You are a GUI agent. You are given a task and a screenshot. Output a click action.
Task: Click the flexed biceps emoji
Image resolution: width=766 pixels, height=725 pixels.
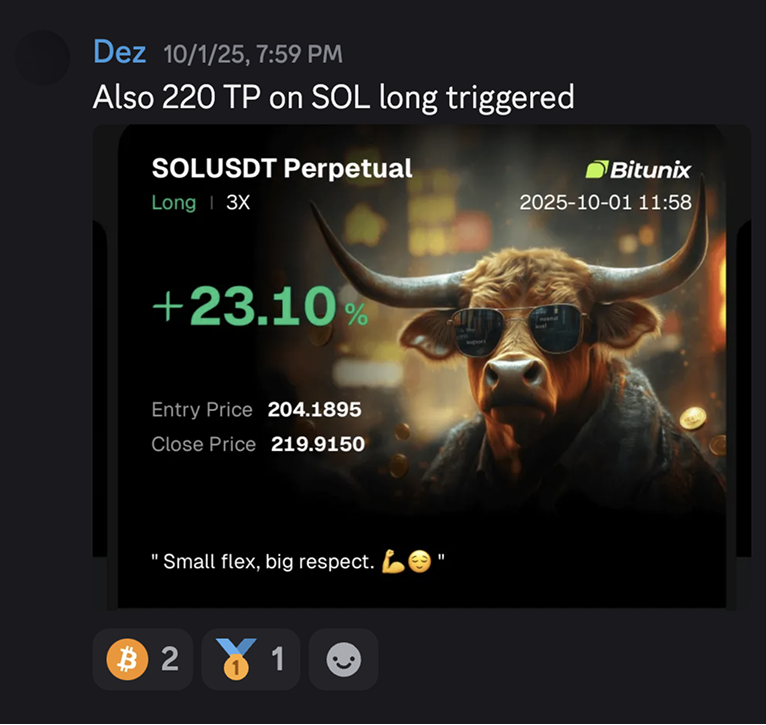393,561
